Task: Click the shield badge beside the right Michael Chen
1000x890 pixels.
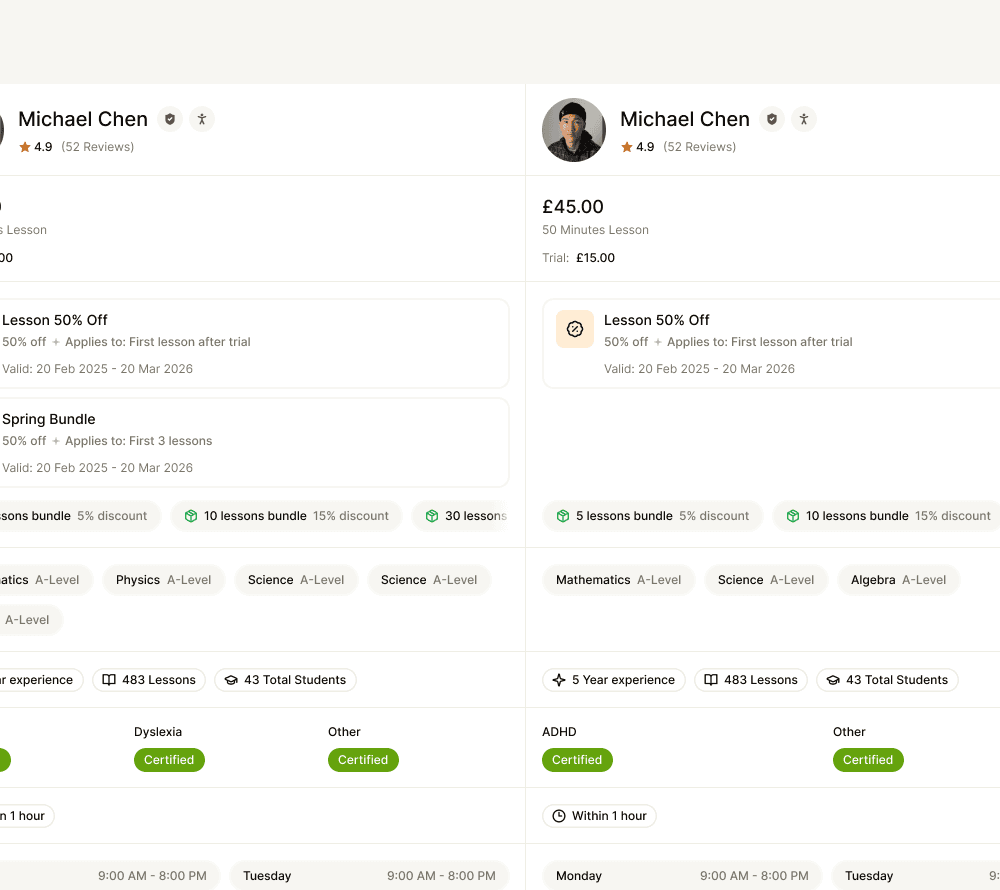Action: 772,119
